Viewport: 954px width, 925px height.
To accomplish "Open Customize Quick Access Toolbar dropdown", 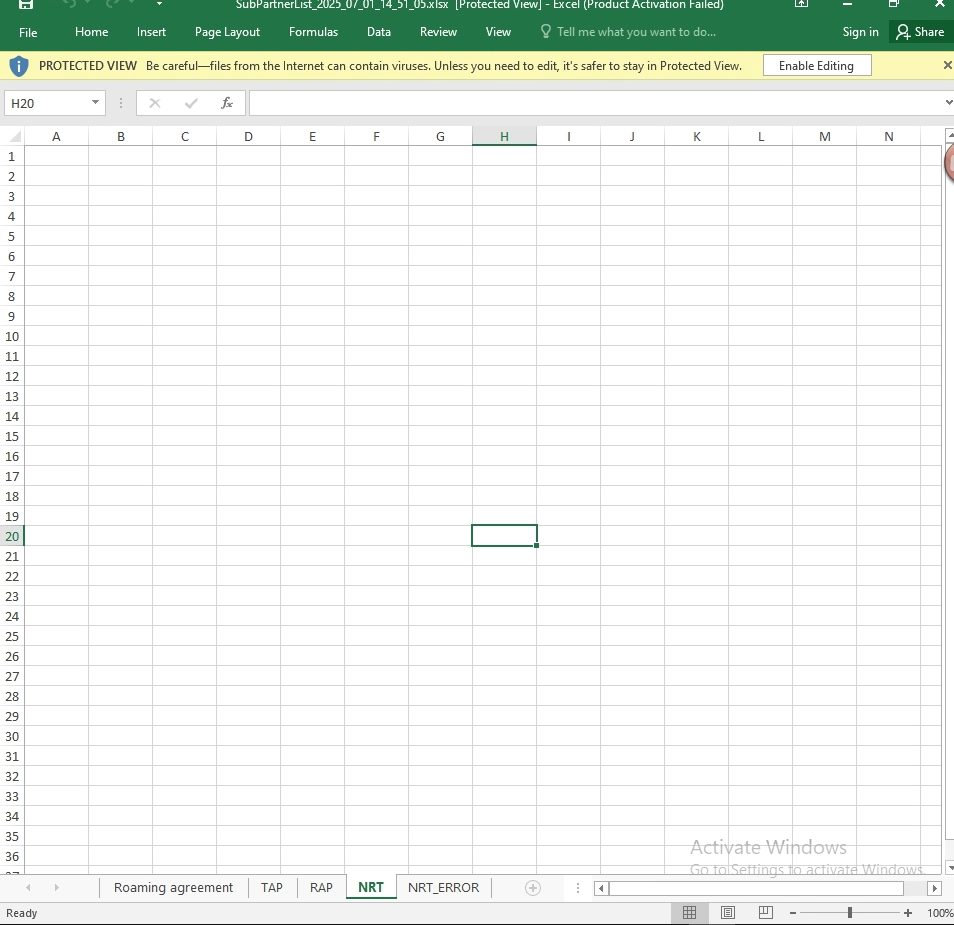I will [159, 5].
